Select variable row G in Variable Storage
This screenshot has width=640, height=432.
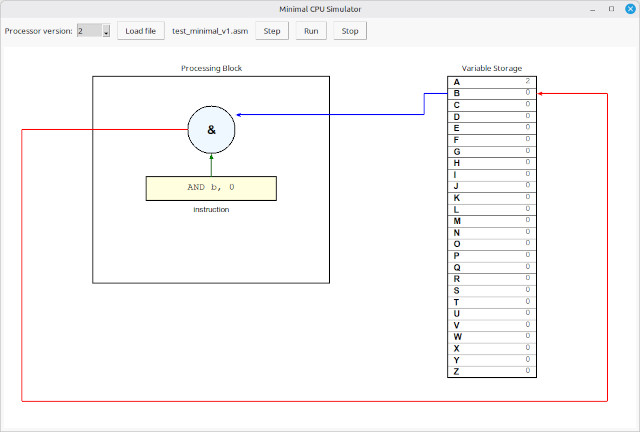492,151
